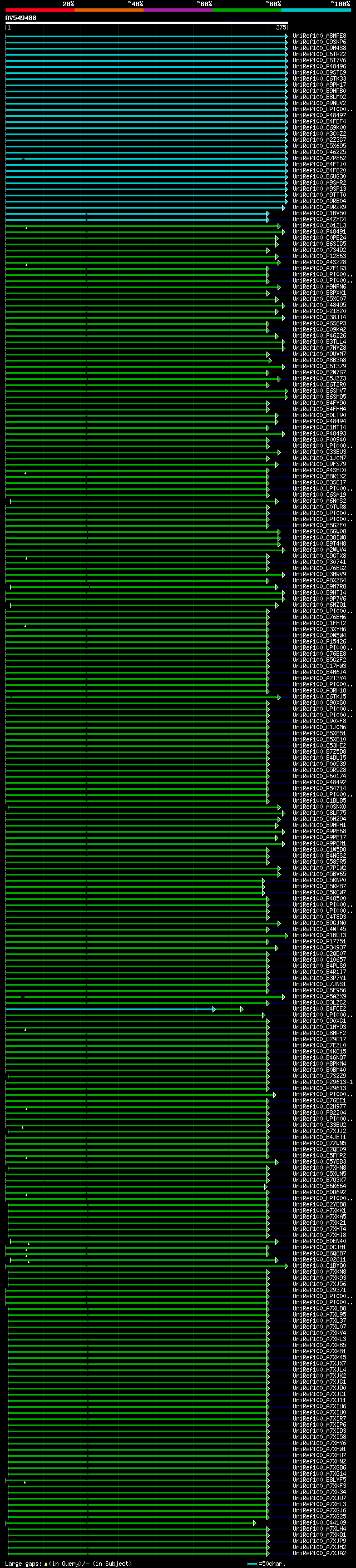Select label UniRef100_P15426
Screen dimensions: 356x1568
[319, 641]
